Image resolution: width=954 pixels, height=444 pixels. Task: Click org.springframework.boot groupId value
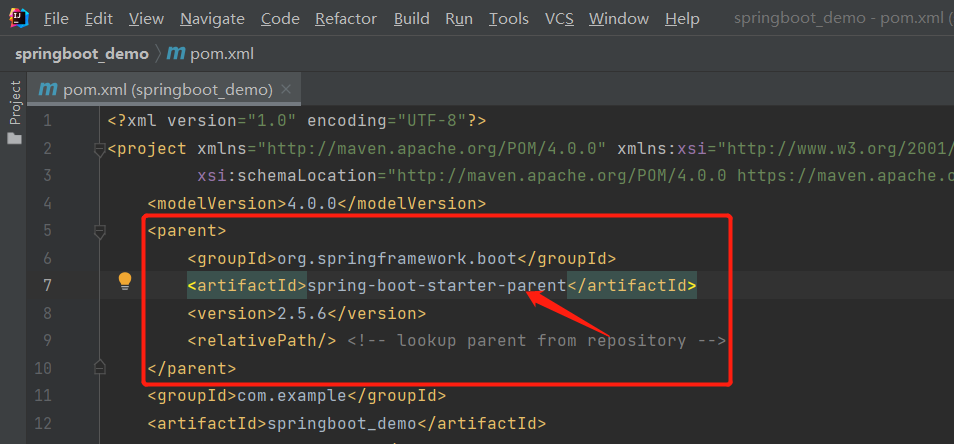click(x=397, y=258)
